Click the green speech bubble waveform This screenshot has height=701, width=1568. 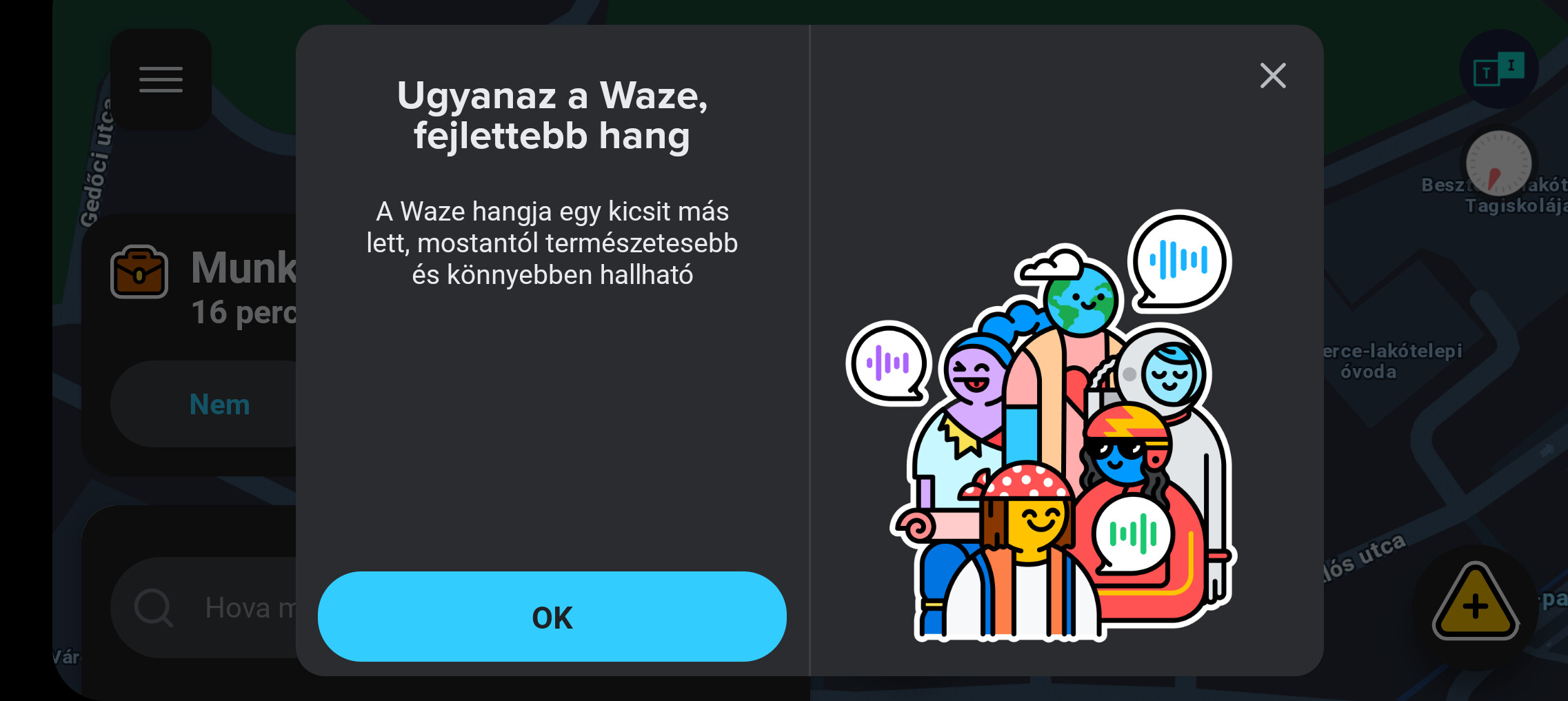click(x=1132, y=534)
